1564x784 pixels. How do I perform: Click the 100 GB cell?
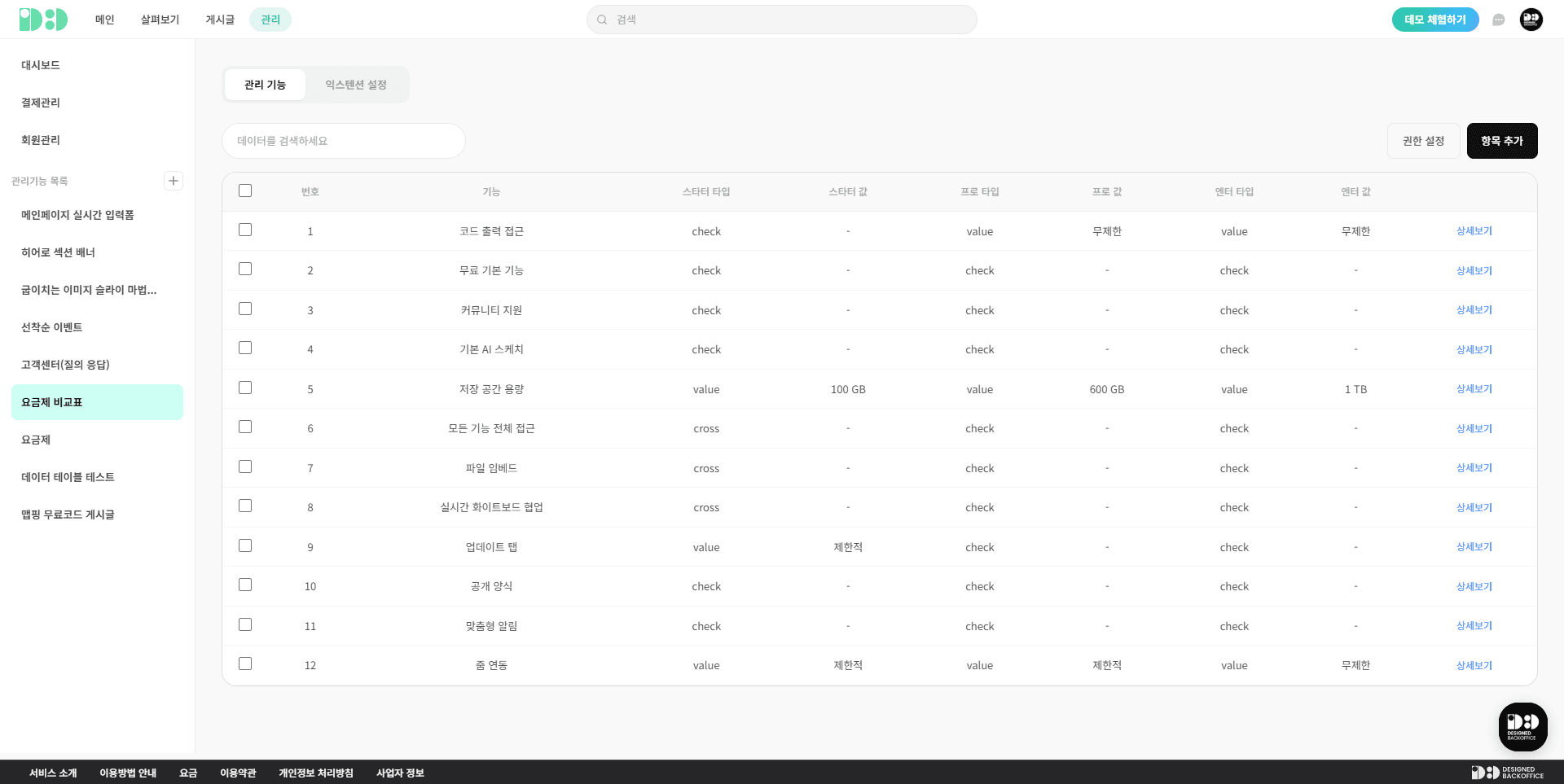pyautogui.click(x=848, y=389)
